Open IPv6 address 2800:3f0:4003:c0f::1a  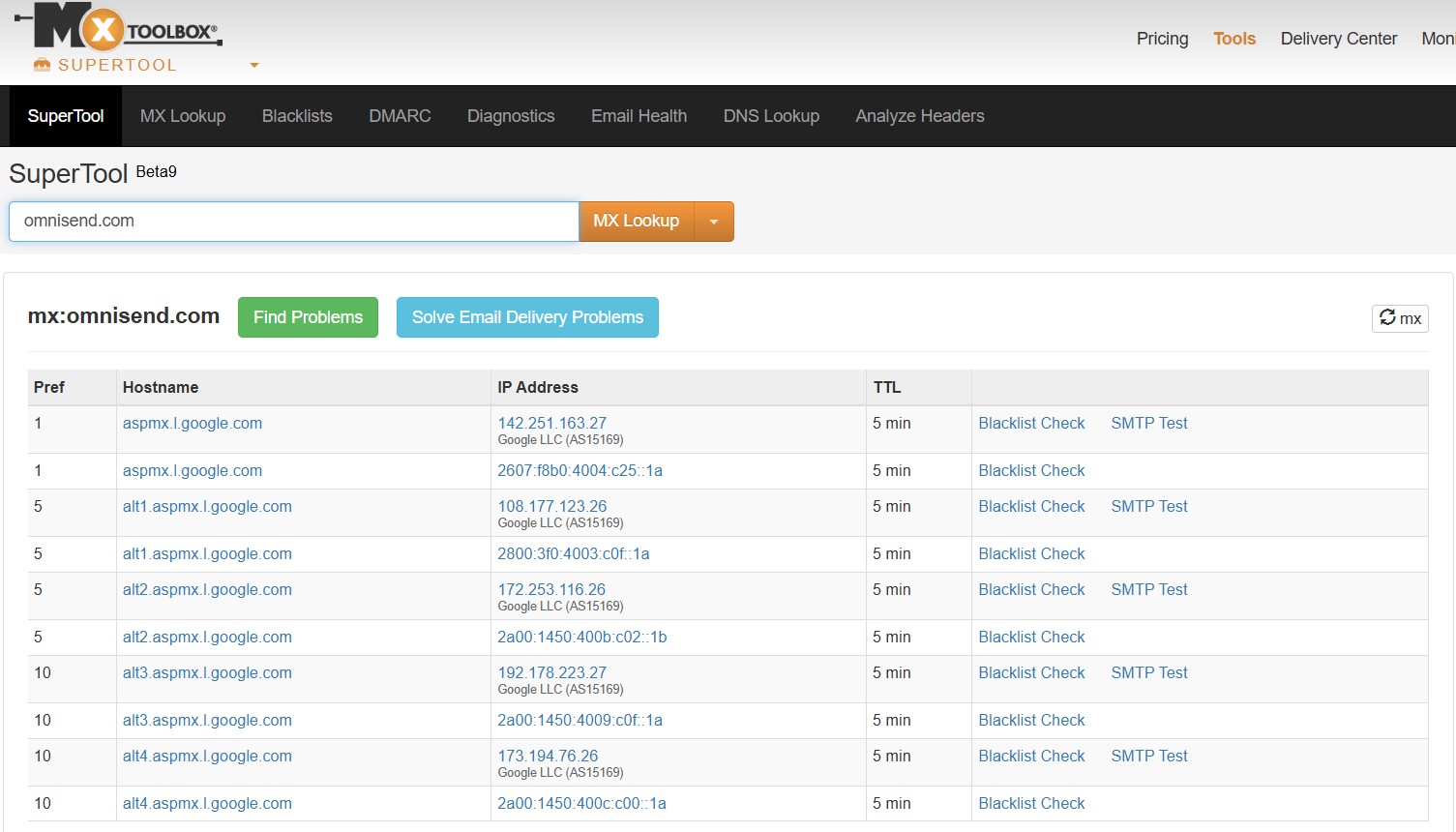click(574, 553)
